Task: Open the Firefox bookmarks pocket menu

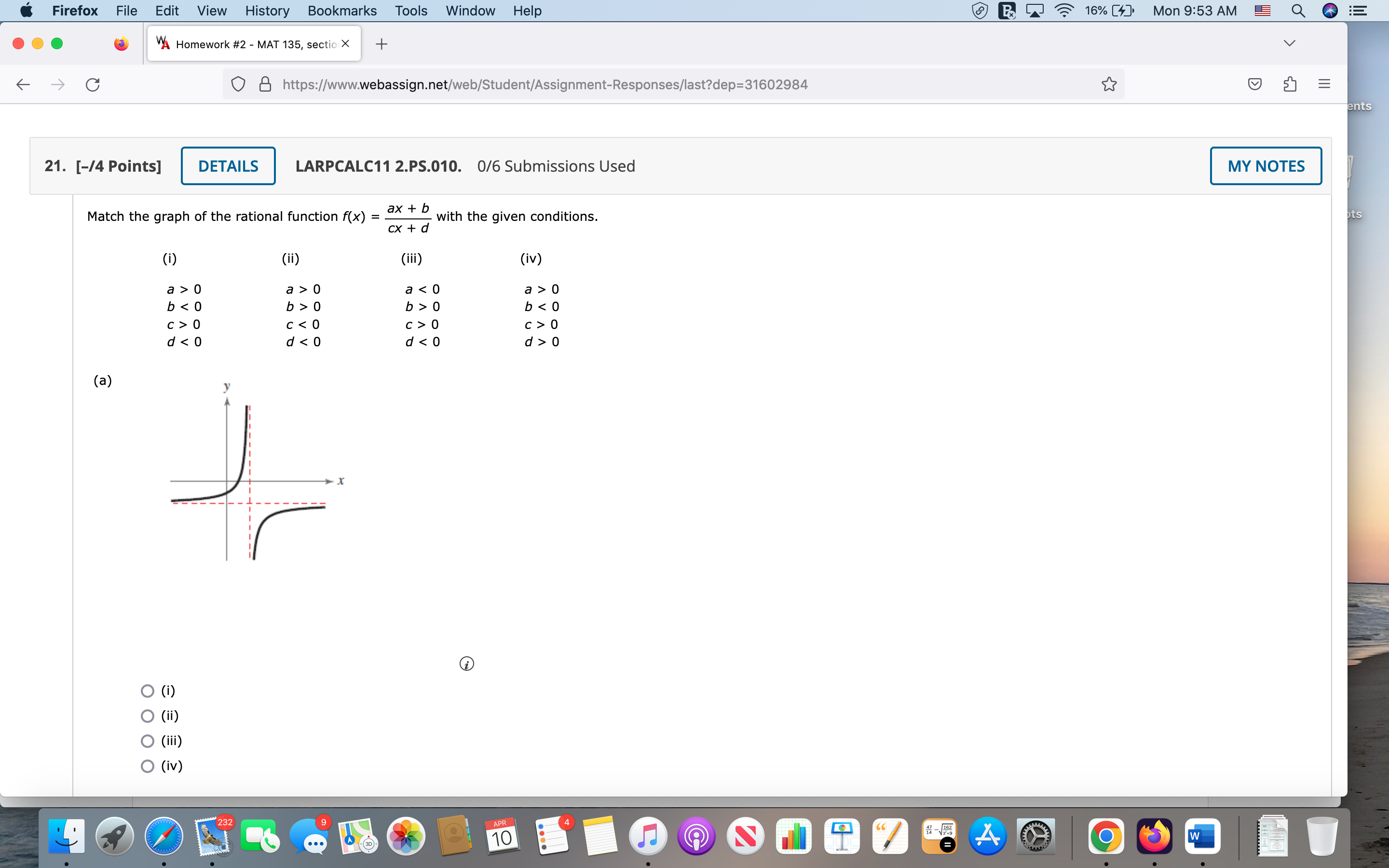Action: [1255, 84]
